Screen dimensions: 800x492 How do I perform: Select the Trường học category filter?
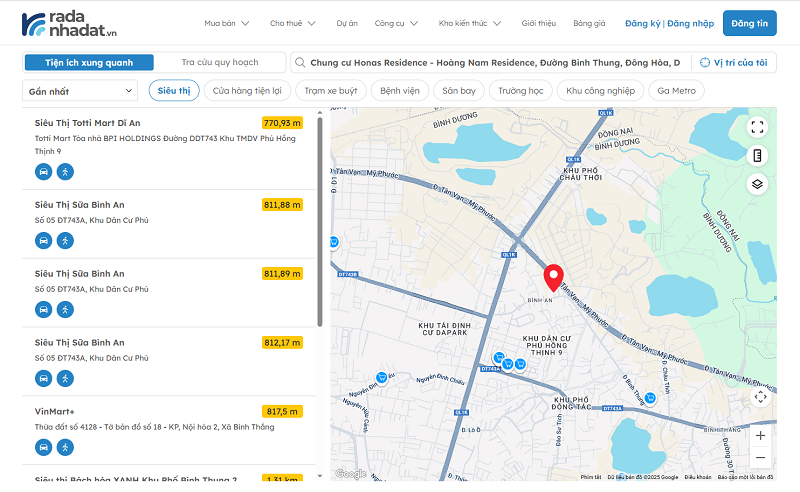521,91
